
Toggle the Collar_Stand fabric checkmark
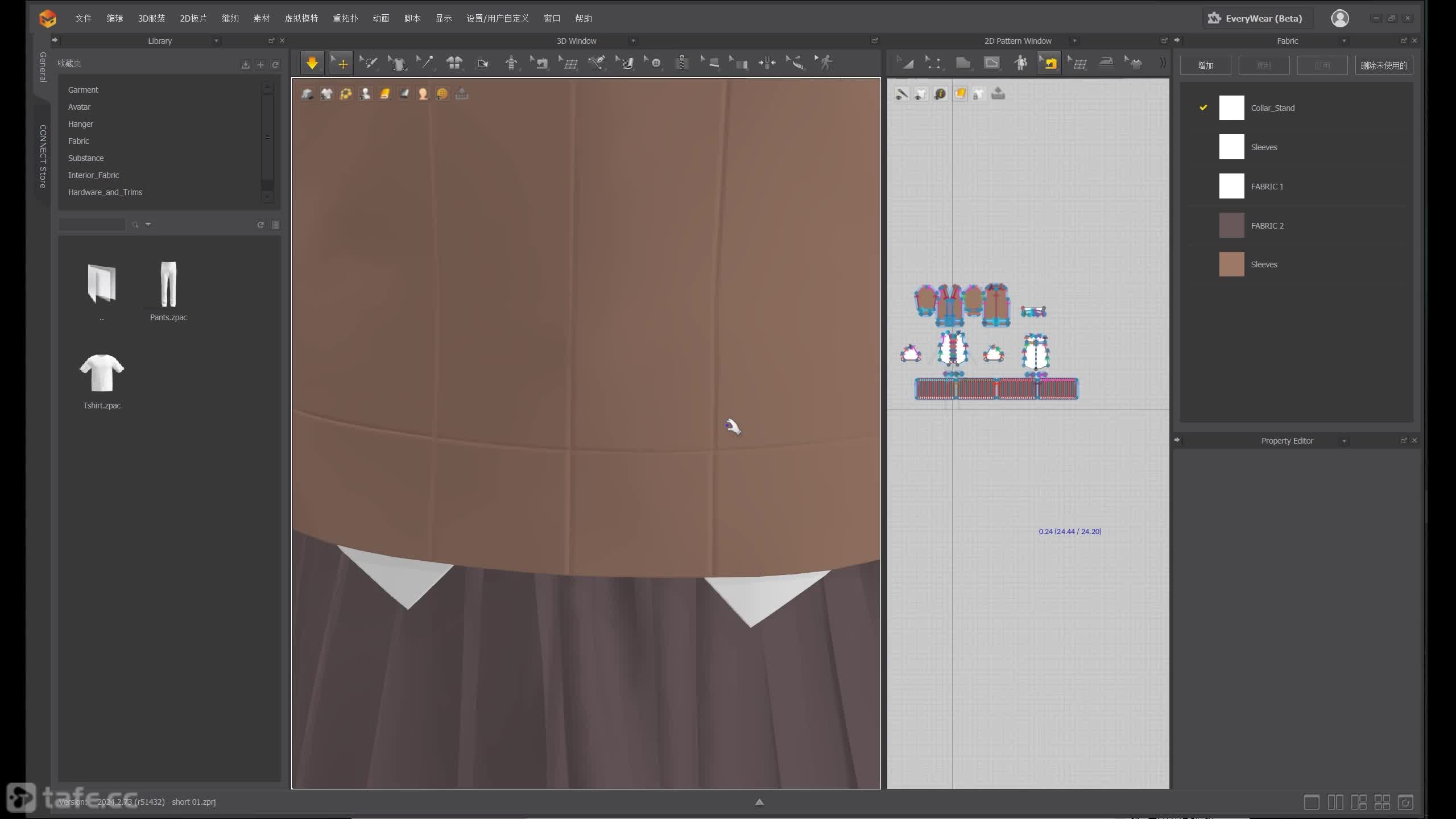(1203, 107)
